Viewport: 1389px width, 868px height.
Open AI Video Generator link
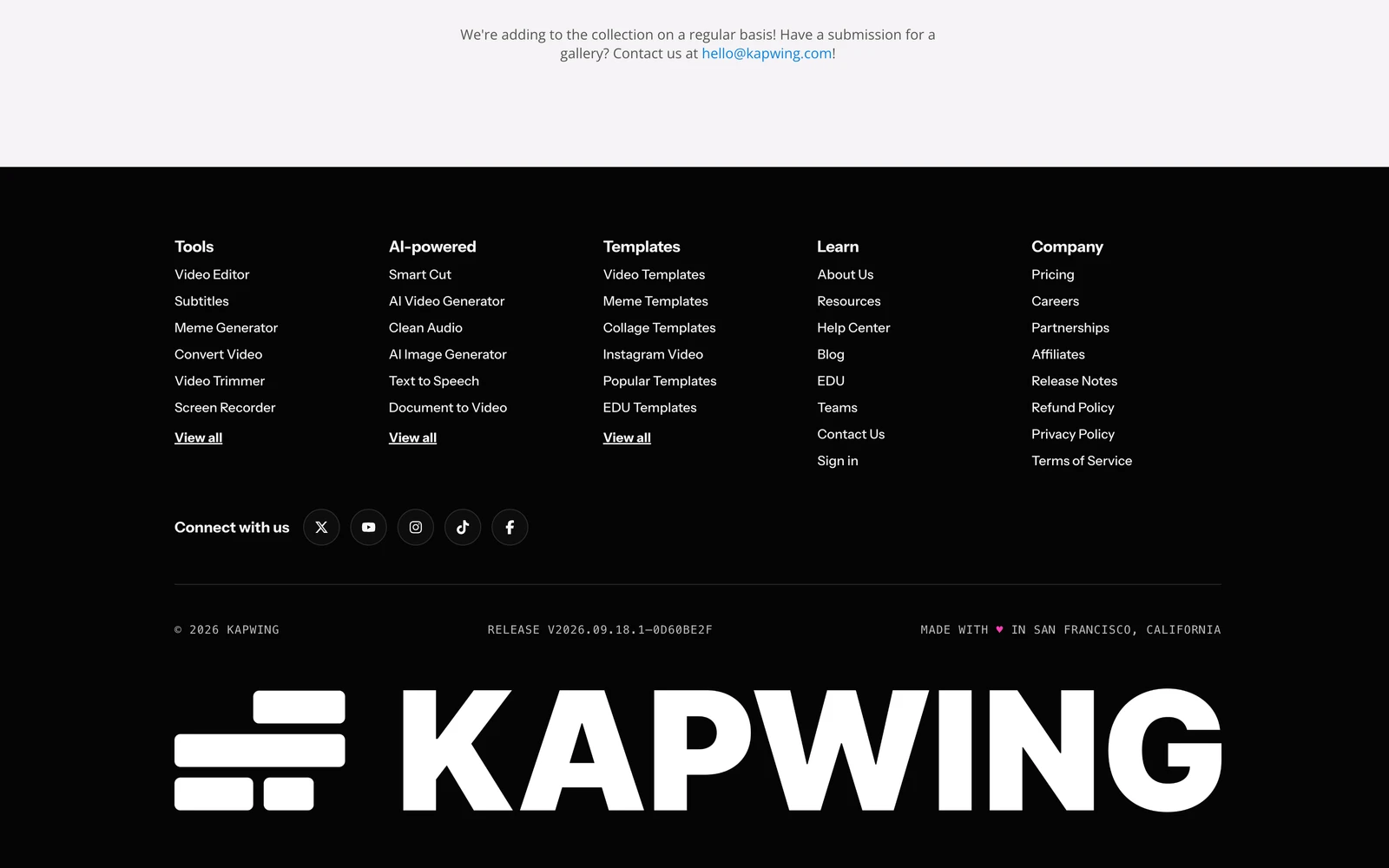point(446,301)
